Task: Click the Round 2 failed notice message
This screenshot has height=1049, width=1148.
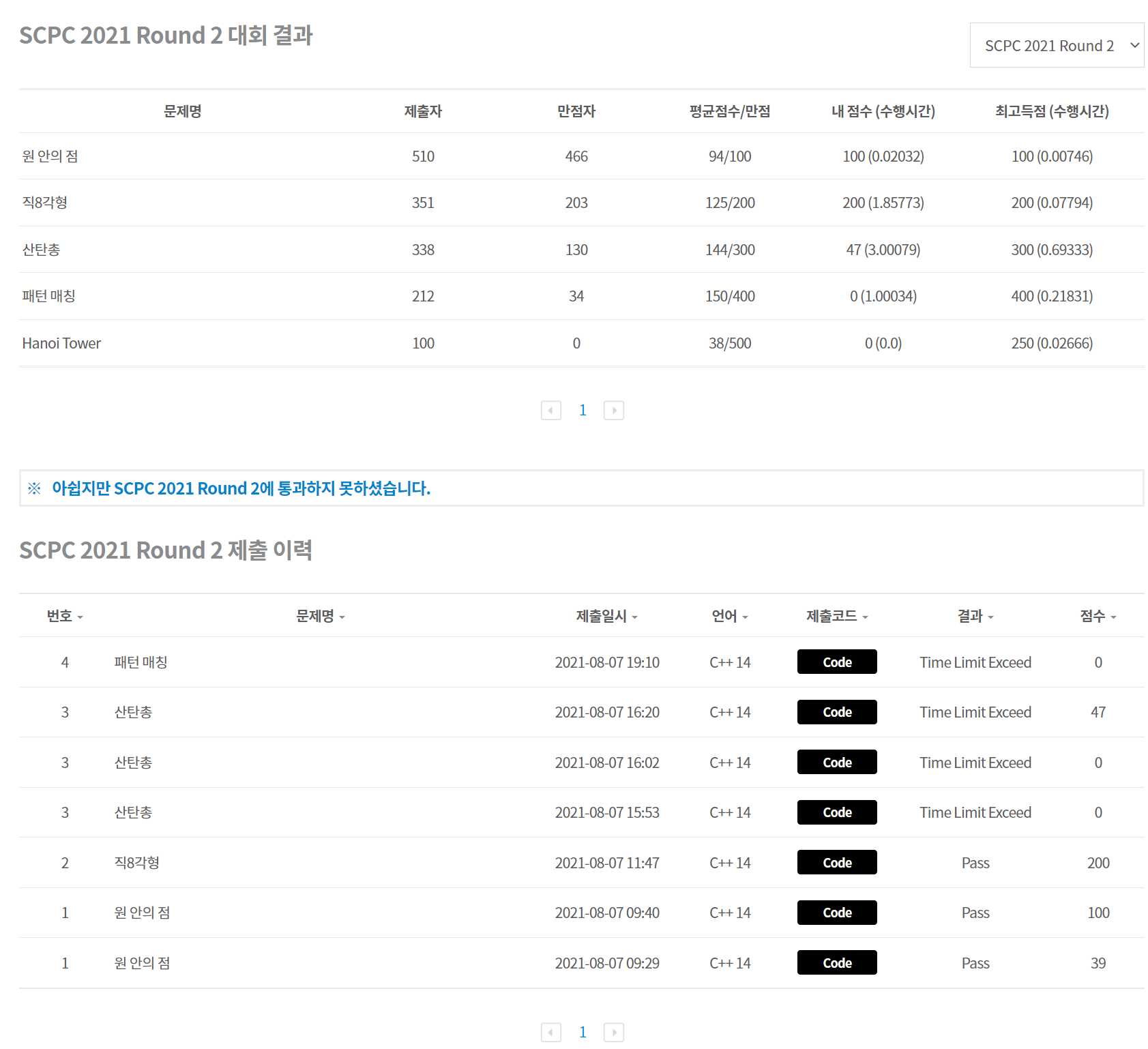Action: tap(241, 488)
